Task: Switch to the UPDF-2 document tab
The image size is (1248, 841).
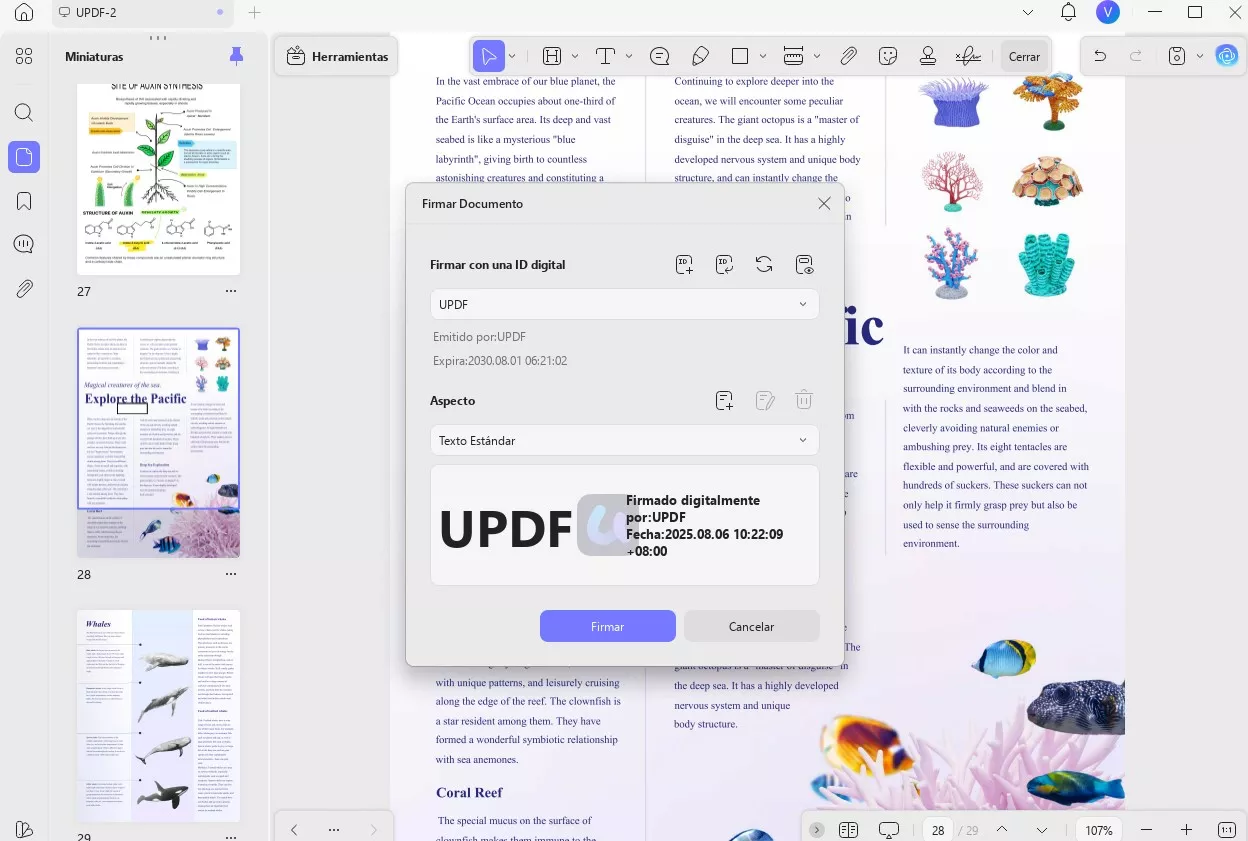Action: coord(140,13)
